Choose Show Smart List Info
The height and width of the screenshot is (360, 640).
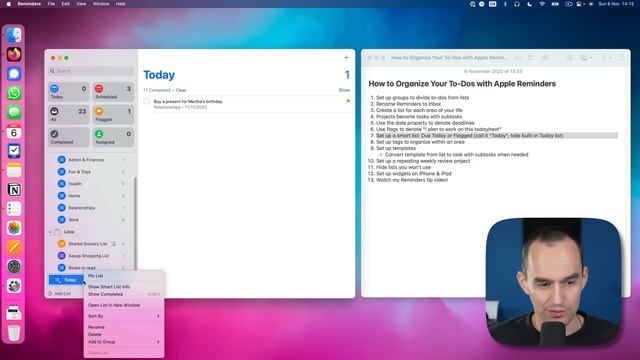tap(124, 287)
